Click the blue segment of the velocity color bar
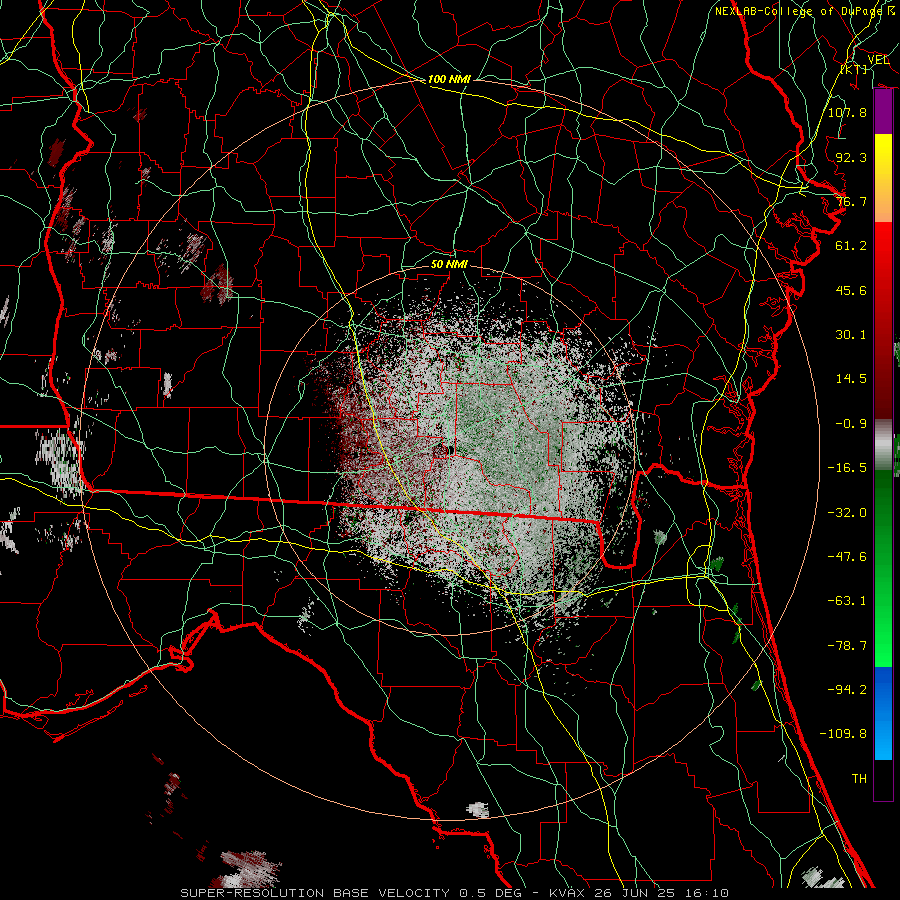This screenshot has height=900, width=900. click(883, 713)
